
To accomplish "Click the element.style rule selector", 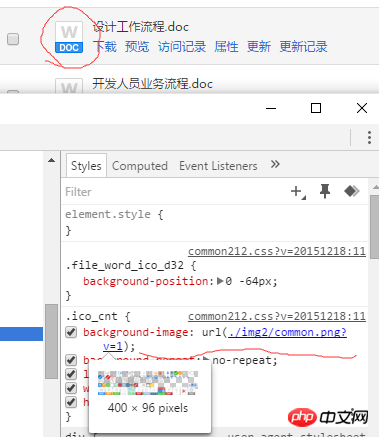I will click(108, 214).
